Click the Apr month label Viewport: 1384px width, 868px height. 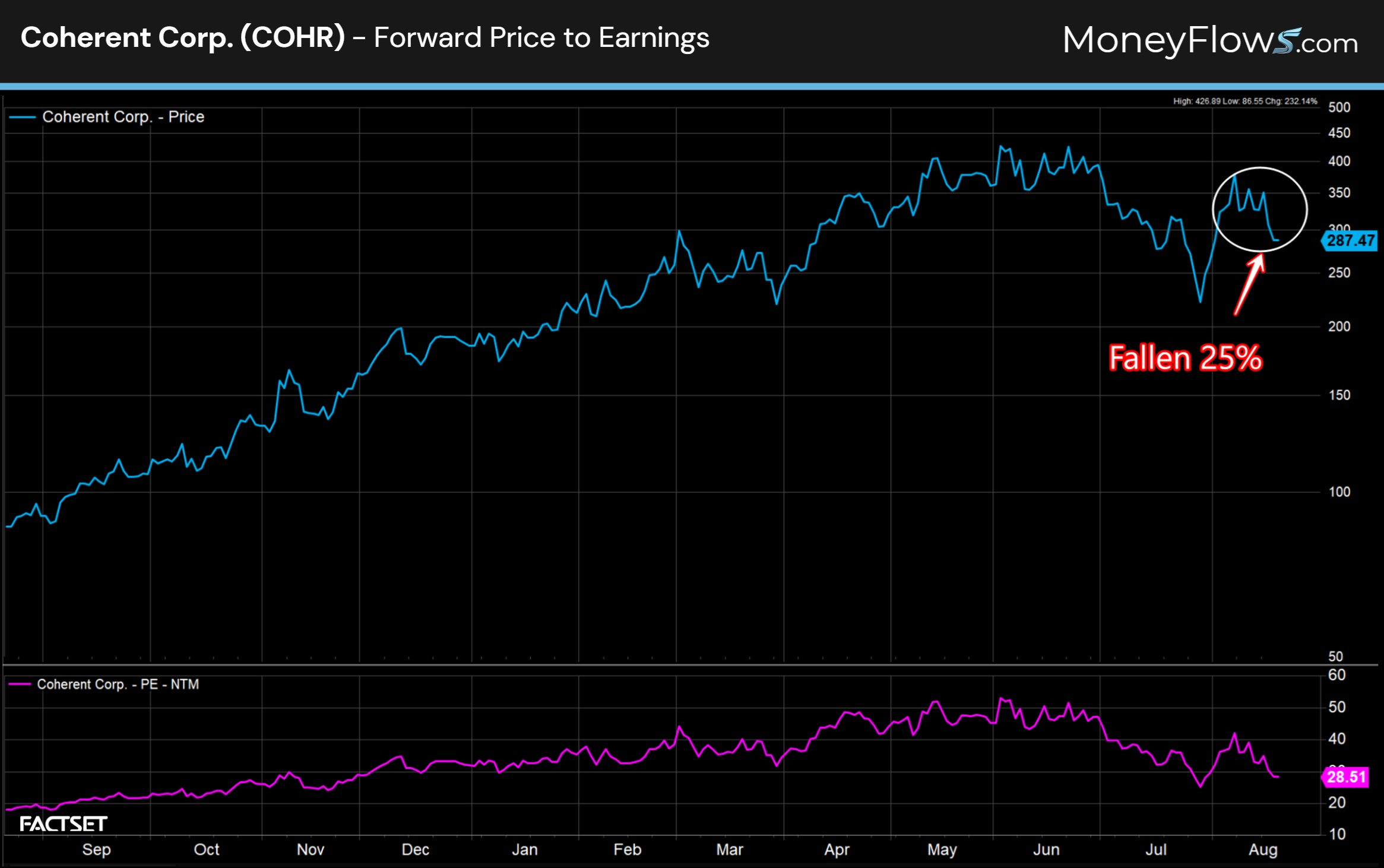pyautogui.click(x=837, y=850)
